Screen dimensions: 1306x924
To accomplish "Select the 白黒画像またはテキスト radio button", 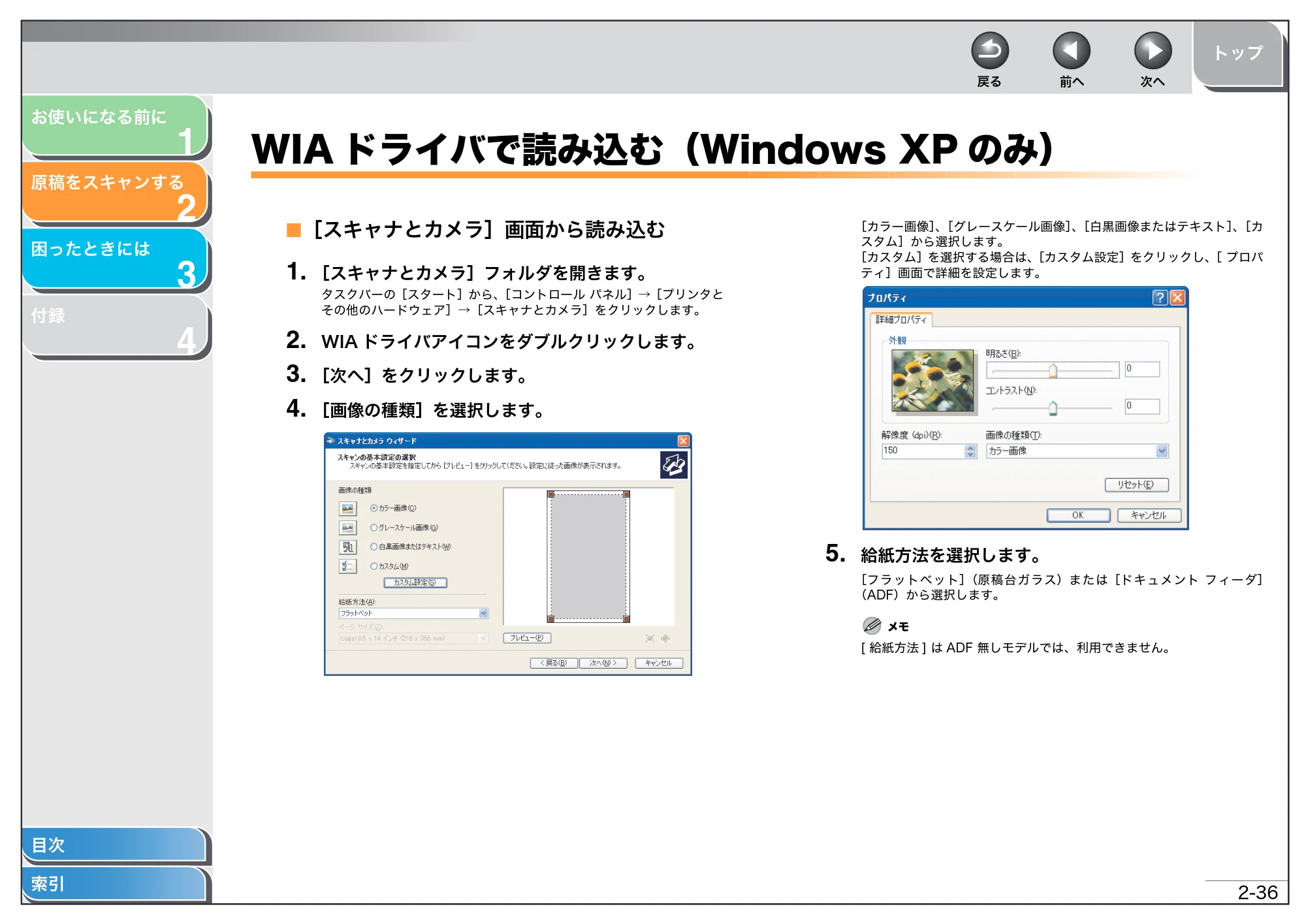I will pos(374,547).
